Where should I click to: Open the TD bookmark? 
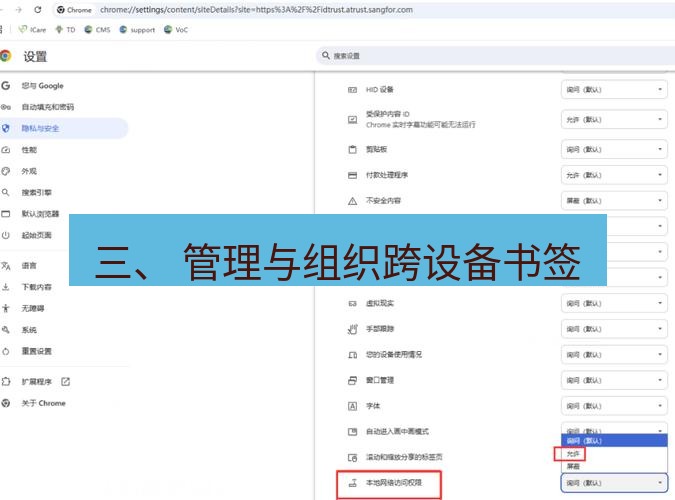click(65, 30)
